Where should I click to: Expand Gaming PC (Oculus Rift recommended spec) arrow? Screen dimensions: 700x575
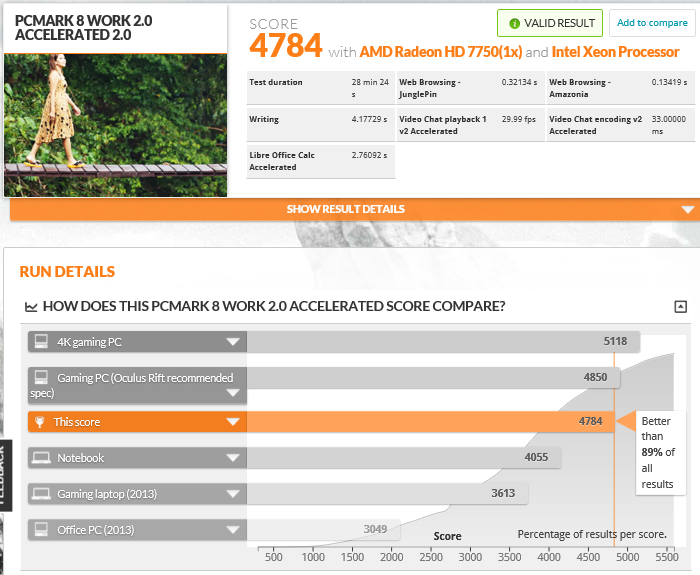[233, 393]
